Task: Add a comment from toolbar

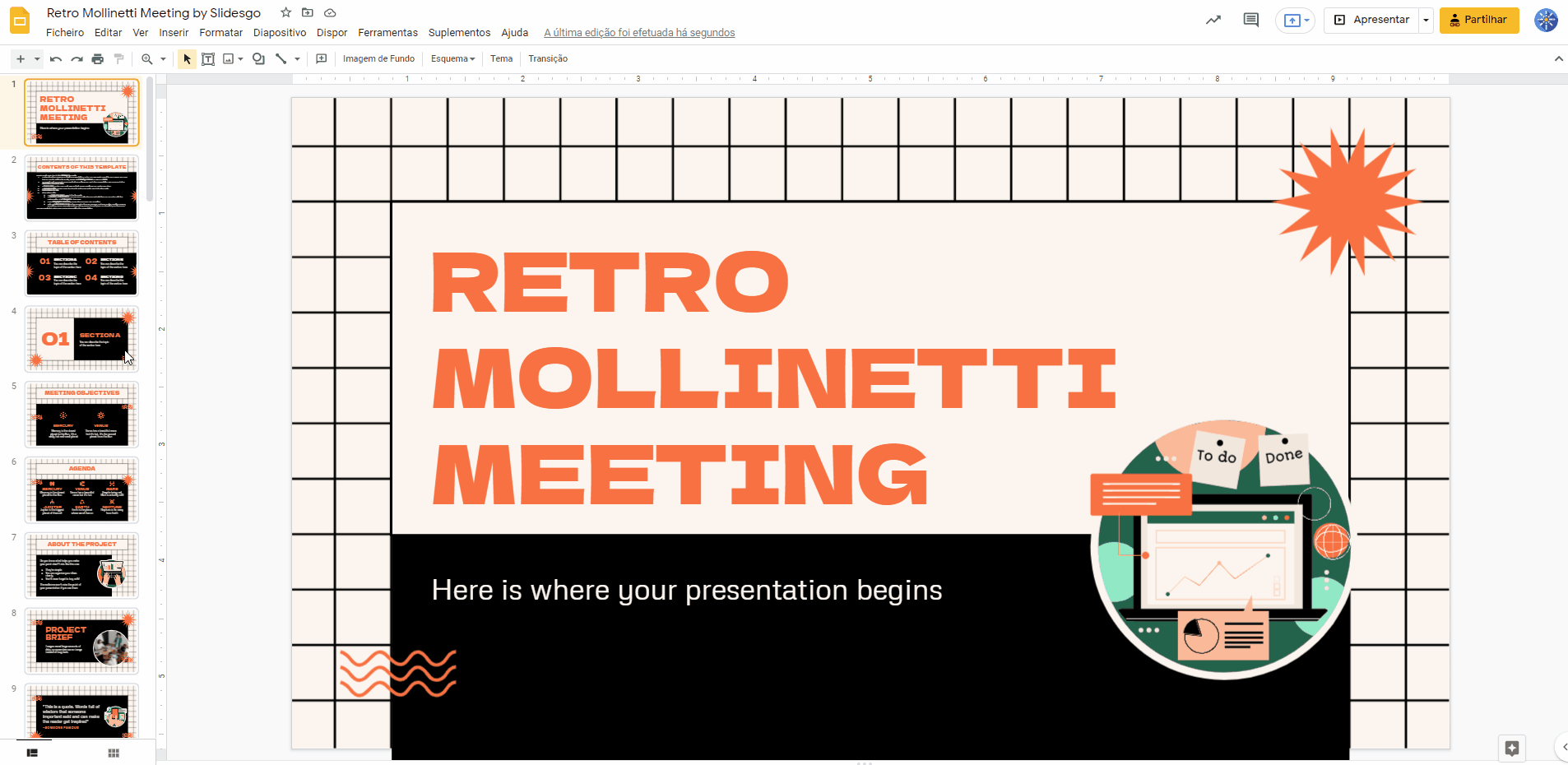Action: [x=322, y=58]
